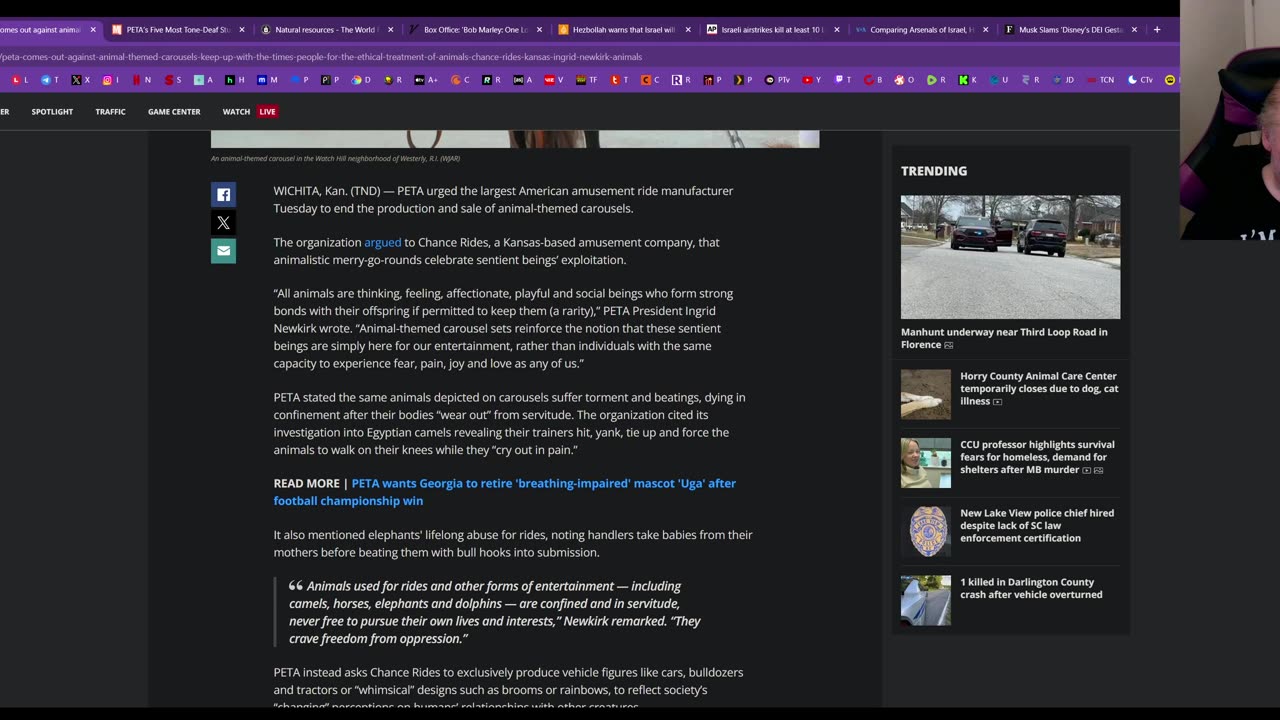Open the TF bookmark in the bookmarks bar
The image size is (1280, 720).
coord(587,80)
